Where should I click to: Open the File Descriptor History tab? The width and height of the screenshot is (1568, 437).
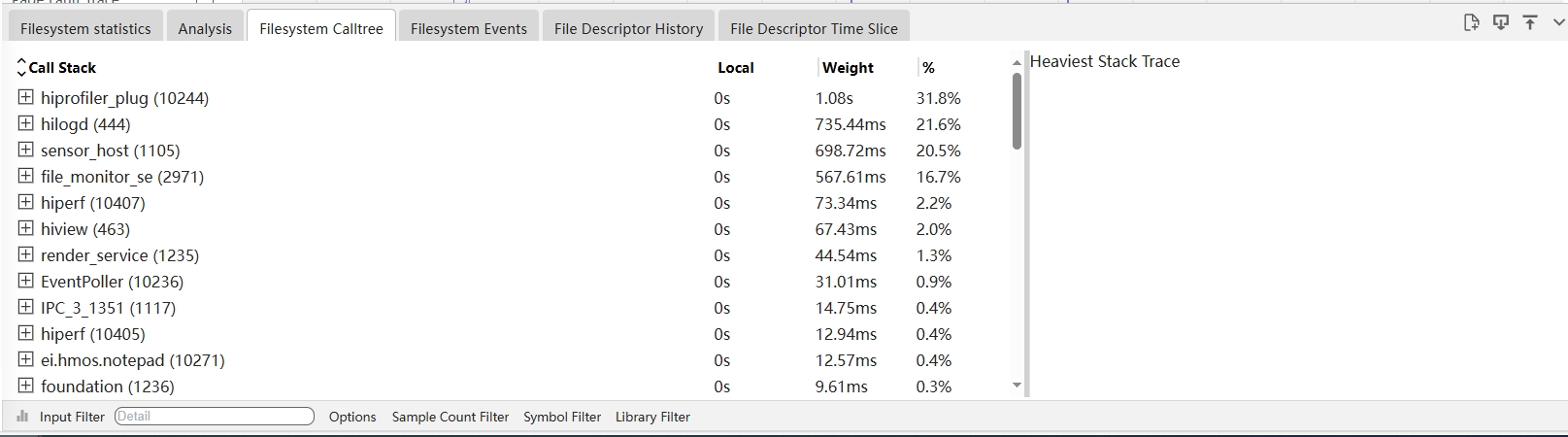point(628,28)
